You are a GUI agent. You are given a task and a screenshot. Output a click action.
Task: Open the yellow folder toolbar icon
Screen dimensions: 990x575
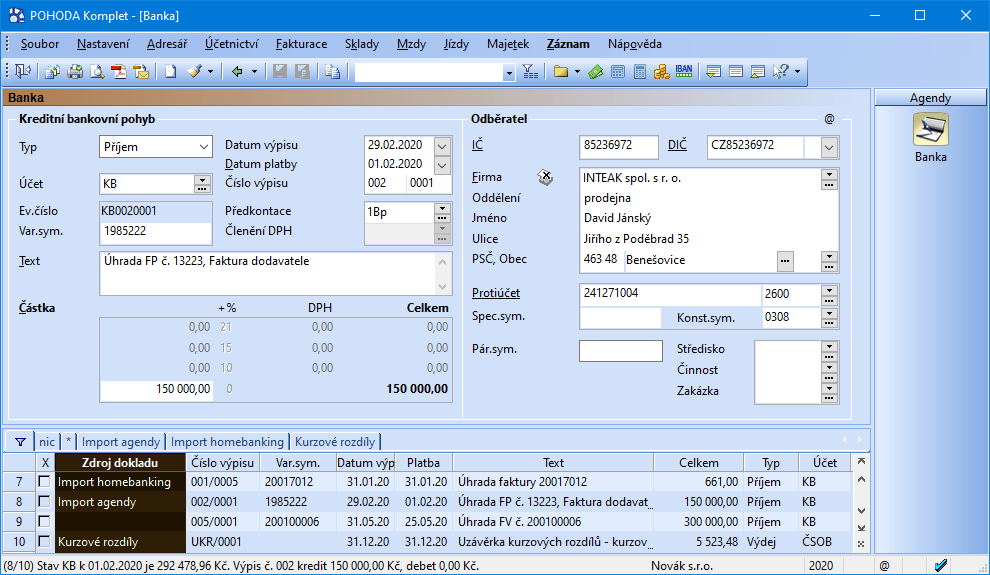click(x=561, y=72)
